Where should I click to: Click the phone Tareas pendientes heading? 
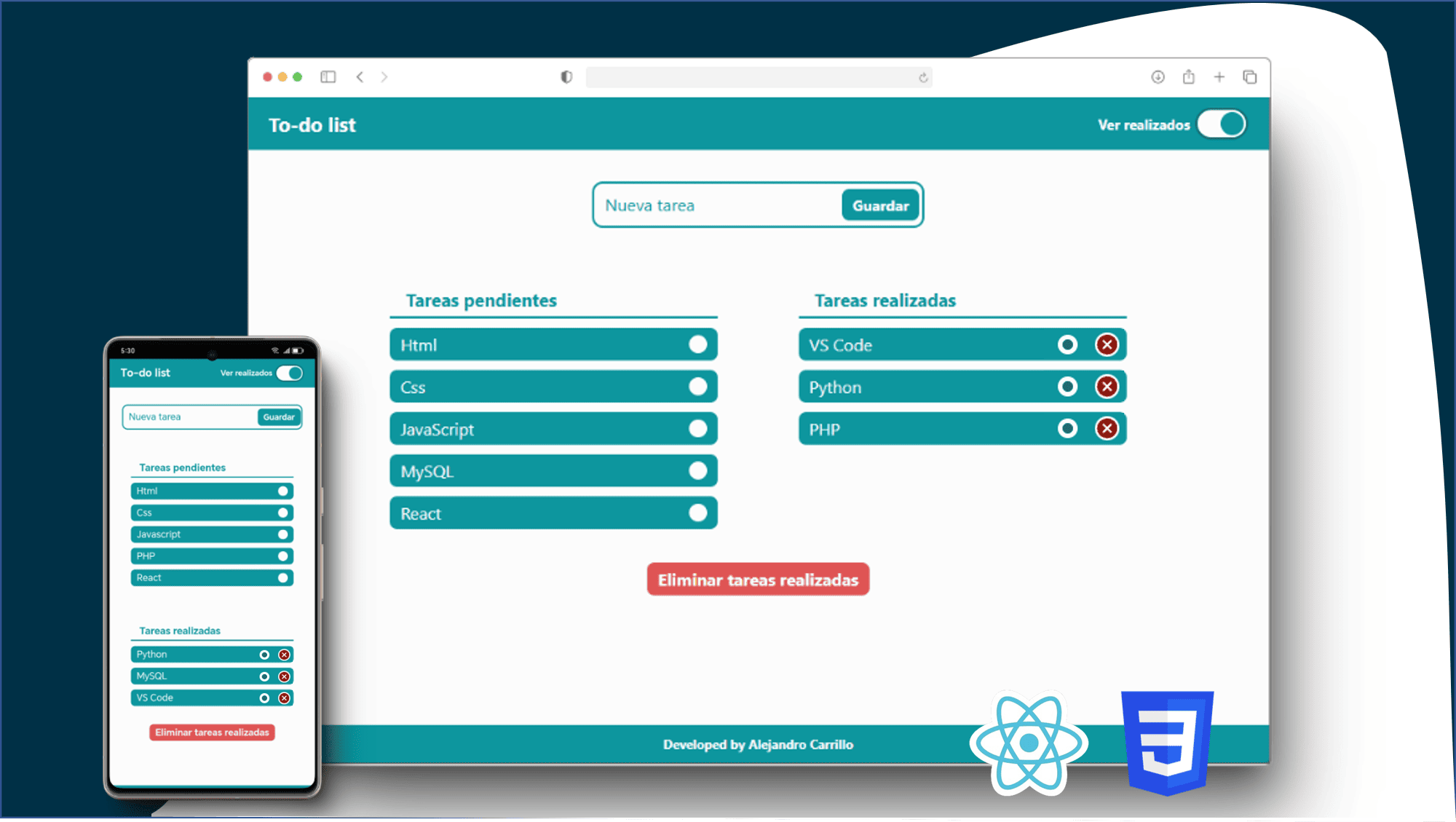(182, 467)
